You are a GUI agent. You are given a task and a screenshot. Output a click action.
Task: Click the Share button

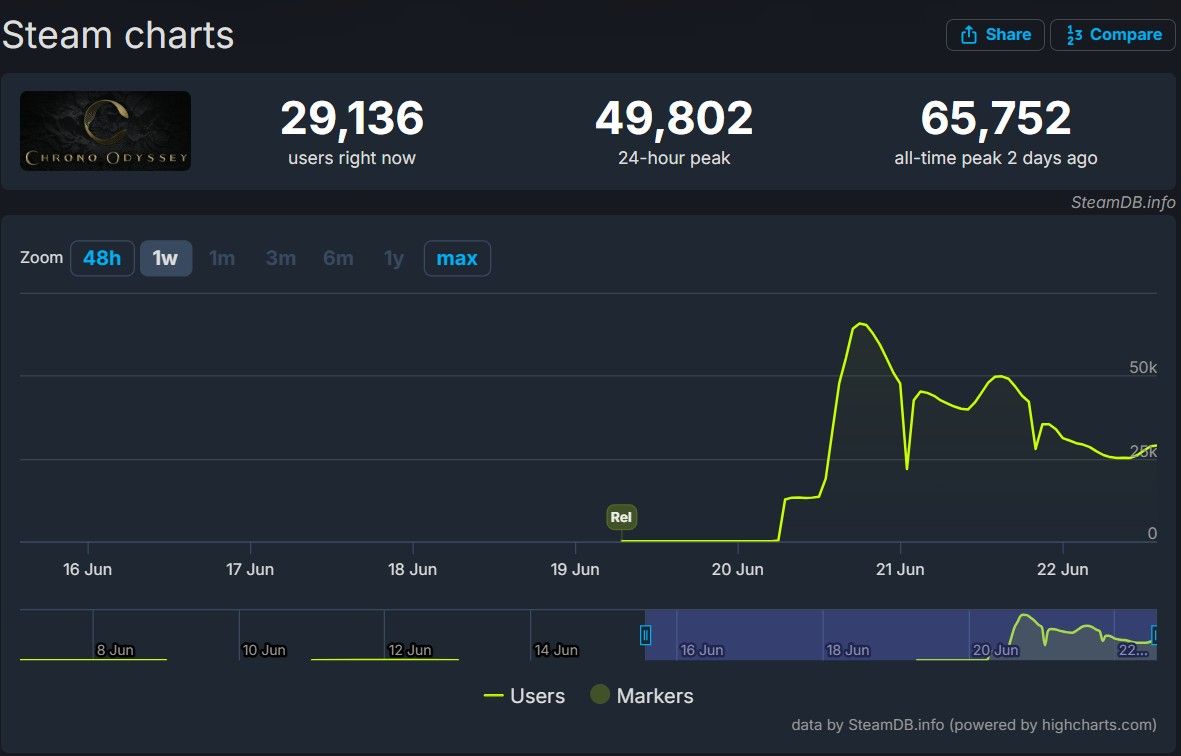click(x=995, y=35)
